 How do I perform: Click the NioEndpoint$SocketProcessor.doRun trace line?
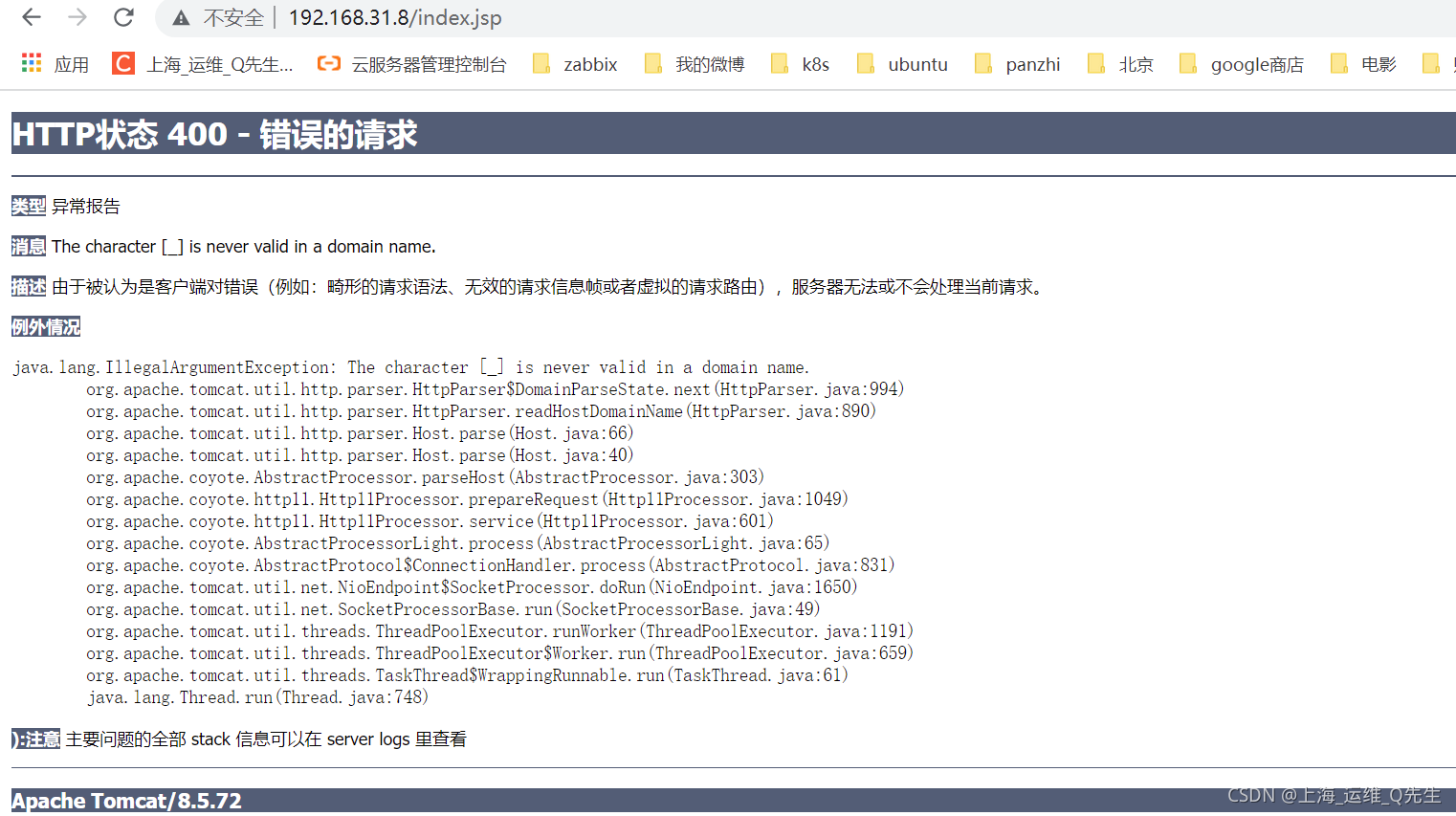tap(472, 587)
